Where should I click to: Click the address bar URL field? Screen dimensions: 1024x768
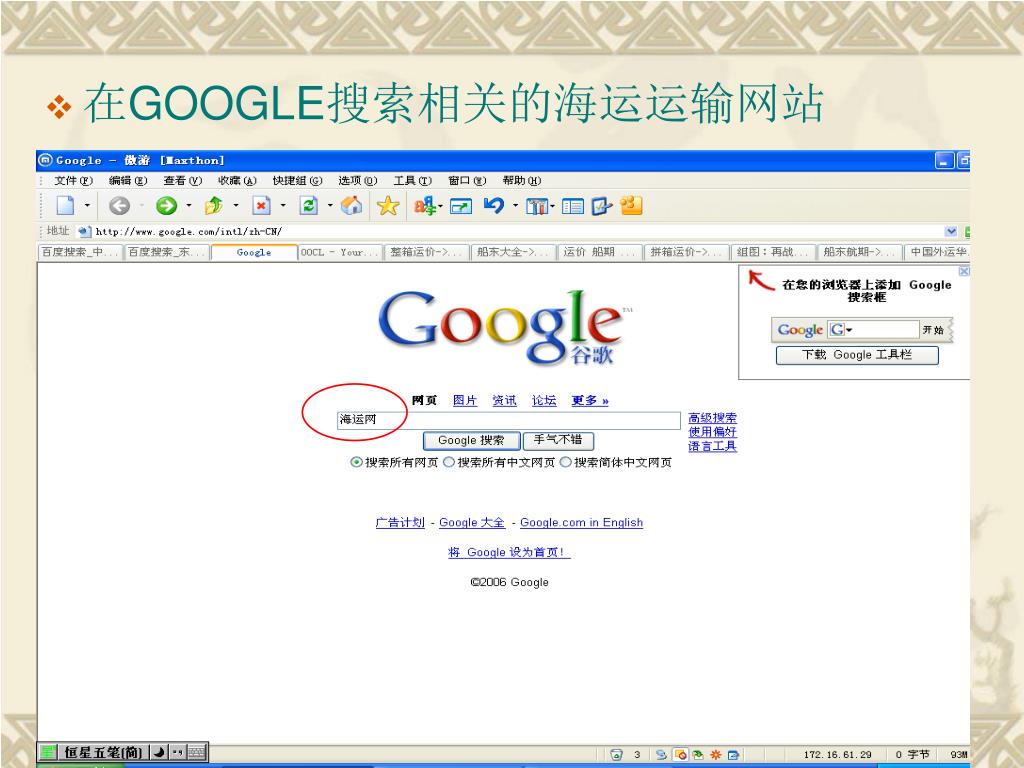pyautogui.click(x=516, y=231)
